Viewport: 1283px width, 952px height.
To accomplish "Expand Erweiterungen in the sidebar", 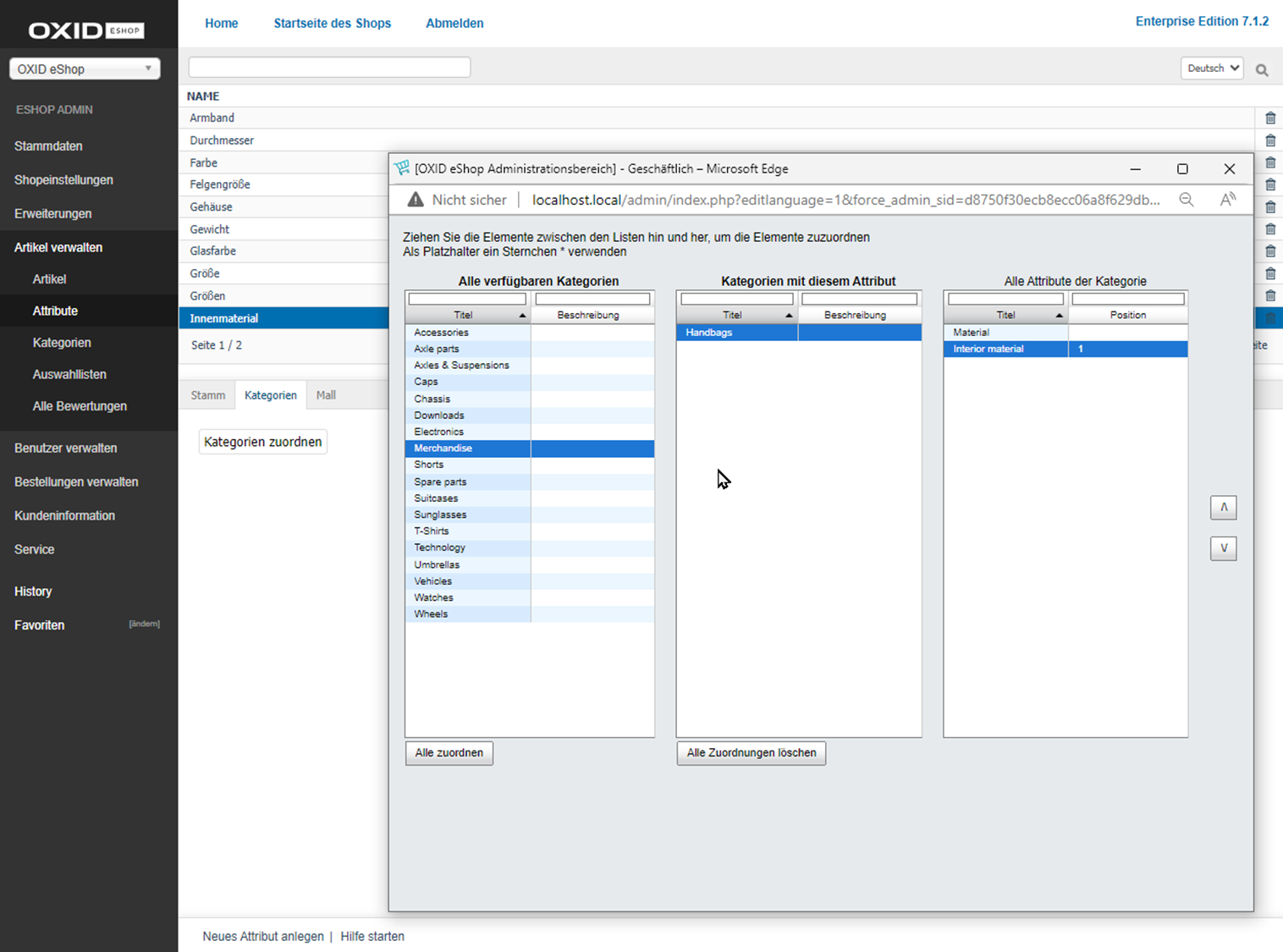I will click(x=52, y=214).
